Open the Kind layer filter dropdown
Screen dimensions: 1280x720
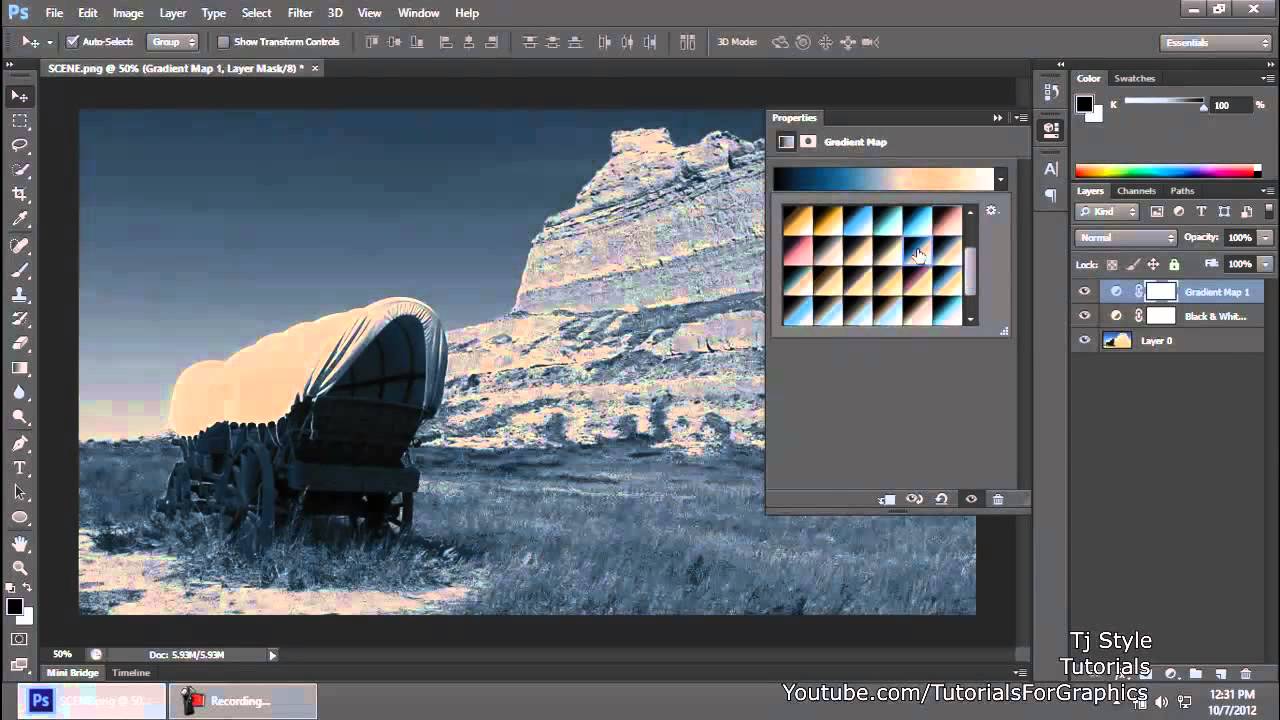point(1107,212)
